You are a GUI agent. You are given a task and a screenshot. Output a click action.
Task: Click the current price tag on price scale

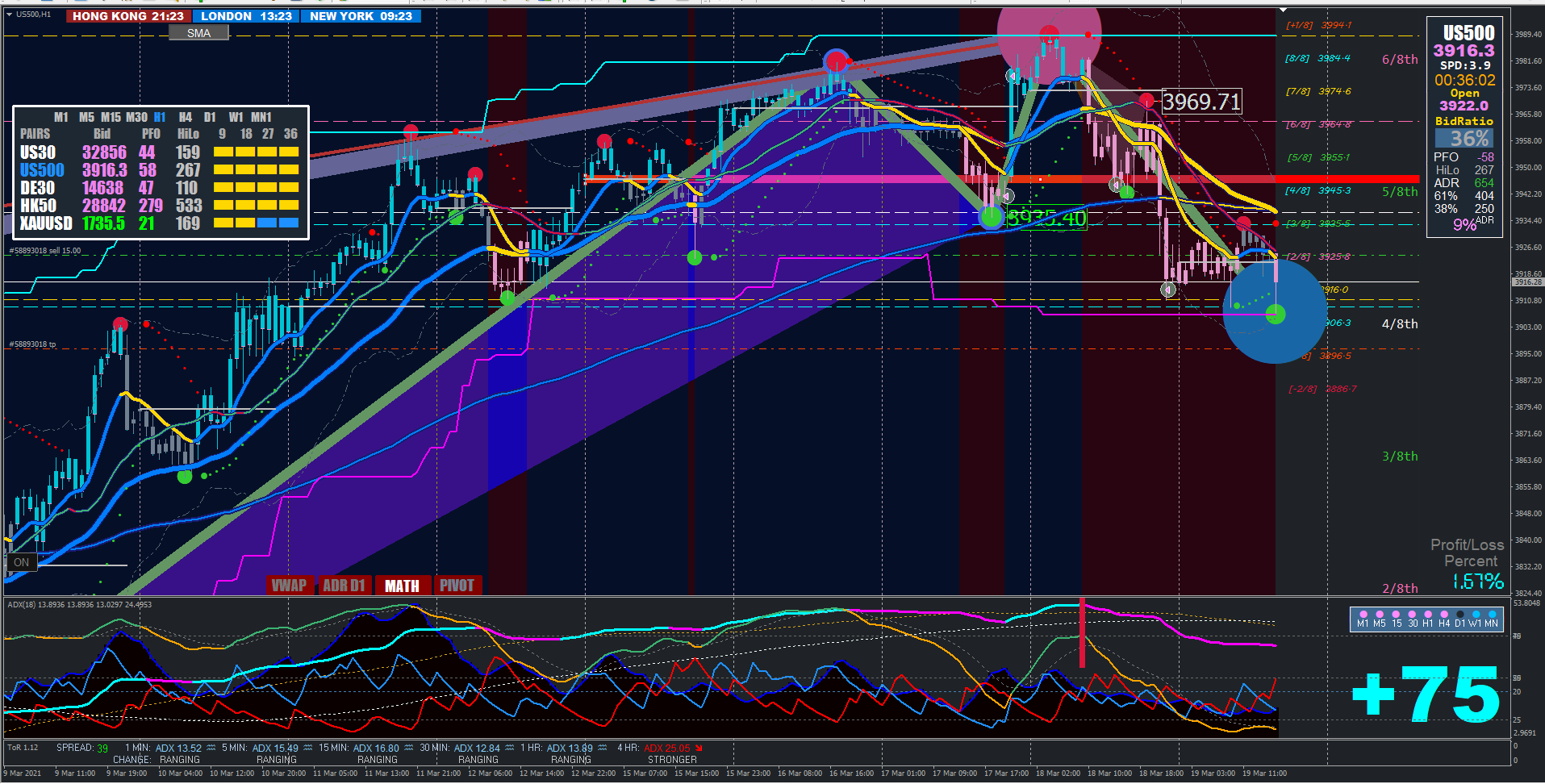click(1527, 282)
